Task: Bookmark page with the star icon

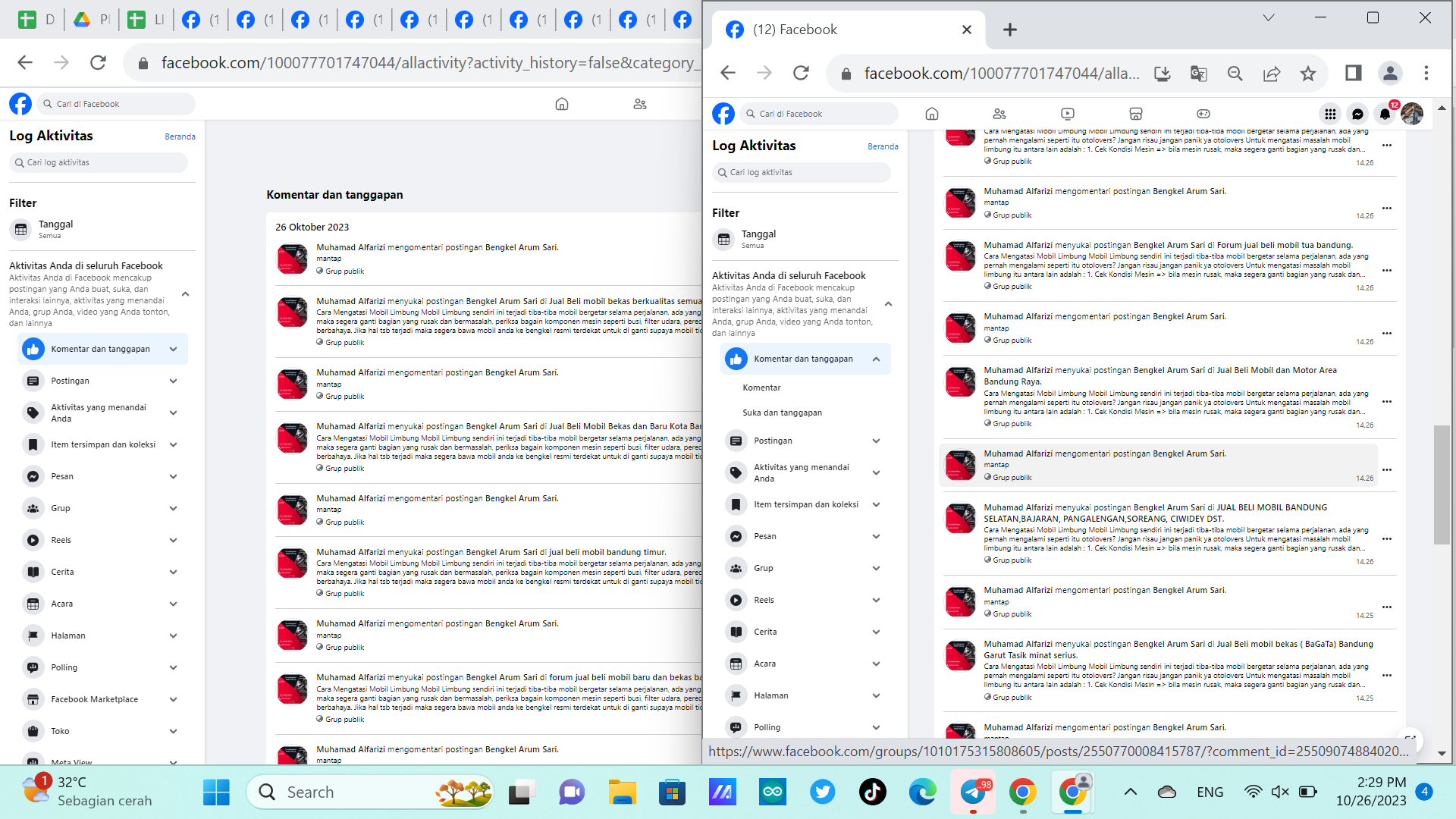Action: click(1308, 74)
